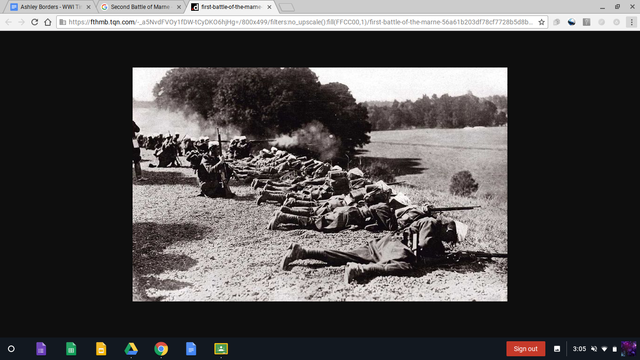The width and height of the screenshot is (640, 360).
Task: Click the grey round extension left of the last extension
Action: pyautogui.click(x=602, y=22)
